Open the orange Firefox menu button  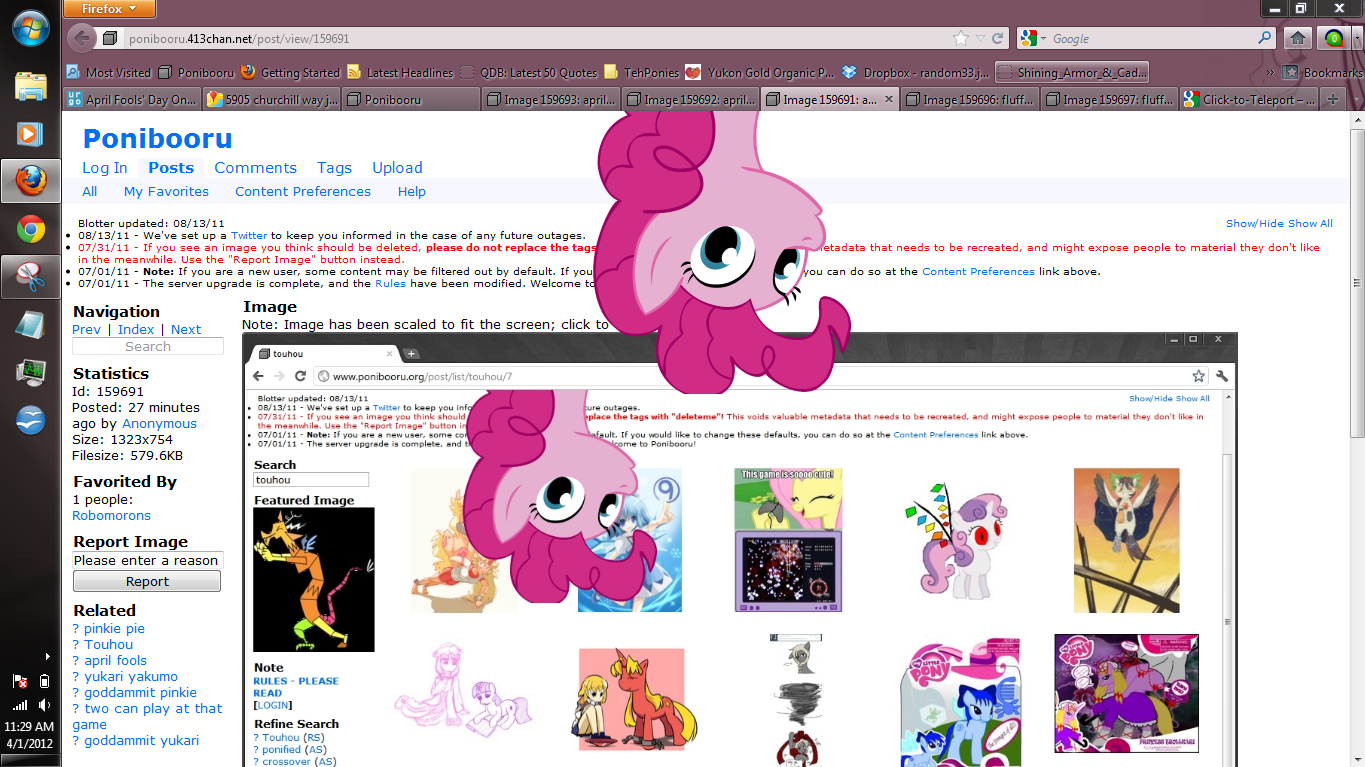[x=109, y=9]
